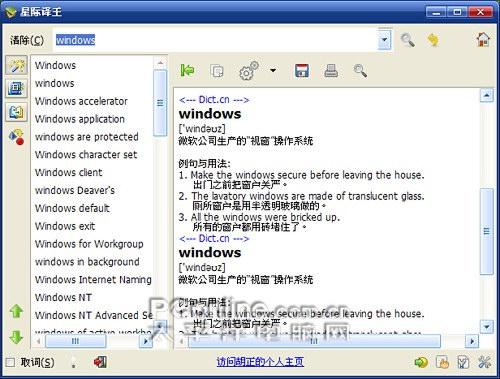Click the 清除(C) clear button
The image size is (500, 379).
(x=27, y=40)
